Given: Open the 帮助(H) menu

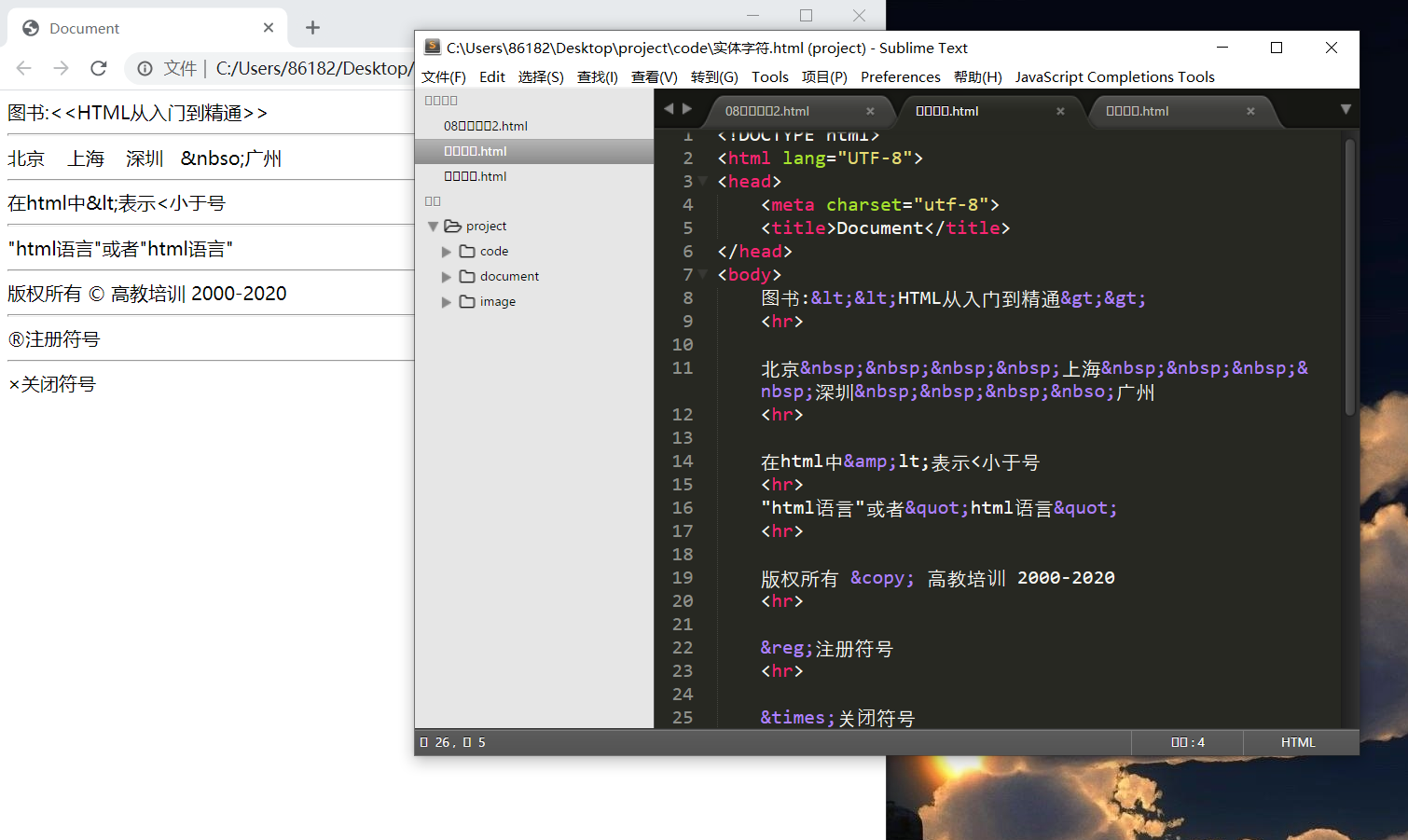Looking at the screenshot, I should coord(977,76).
